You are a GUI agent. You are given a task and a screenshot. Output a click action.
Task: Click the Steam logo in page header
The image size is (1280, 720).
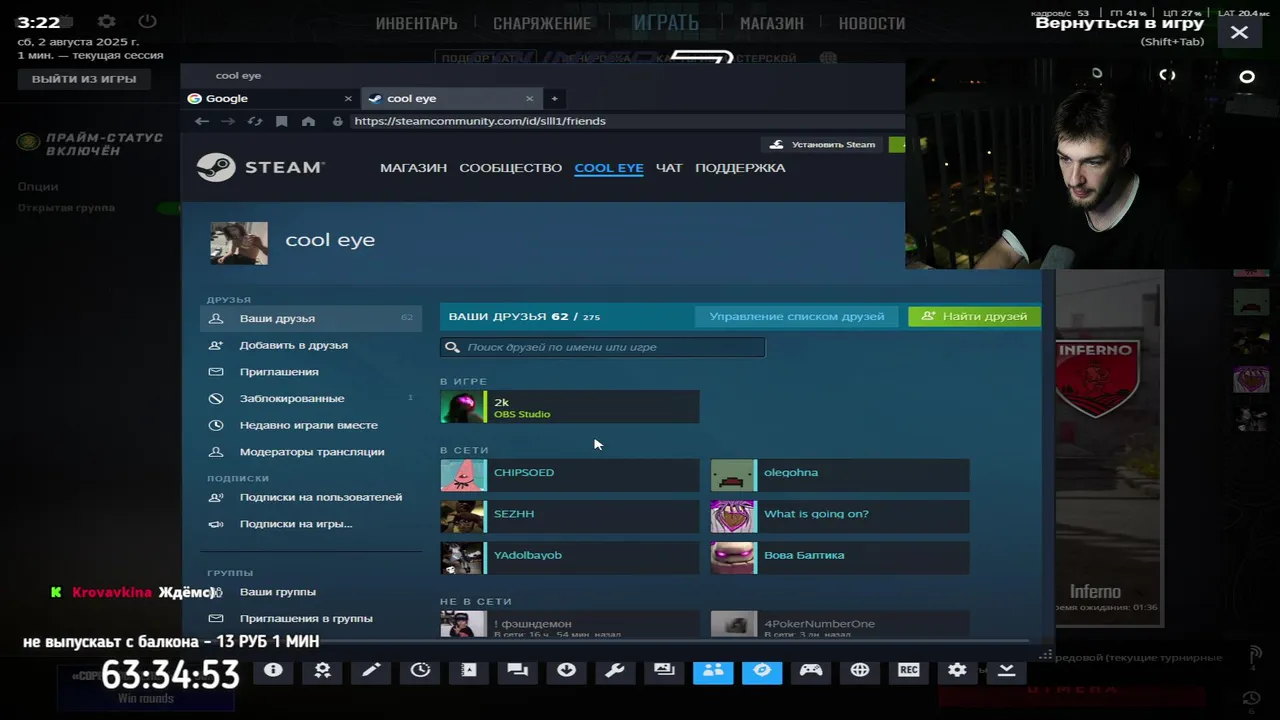[x=260, y=167]
